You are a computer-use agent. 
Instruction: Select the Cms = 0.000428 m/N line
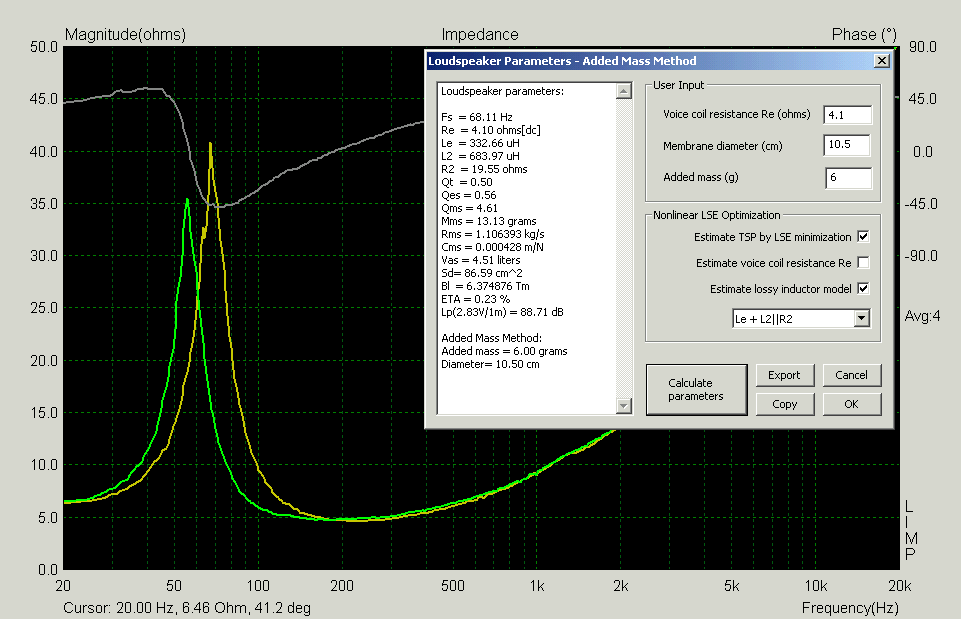(493, 247)
